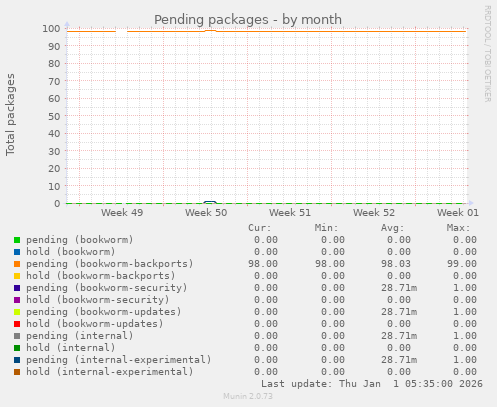Image resolution: width=497 pixels, height=407 pixels.
Task: Click the 'Total packages' axis label
Action: pyautogui.click(x=10, y=115)
